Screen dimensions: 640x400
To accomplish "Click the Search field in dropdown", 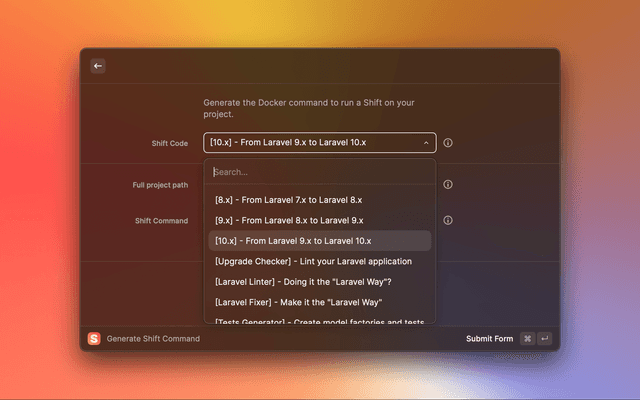I will click(x=320, y=172).
